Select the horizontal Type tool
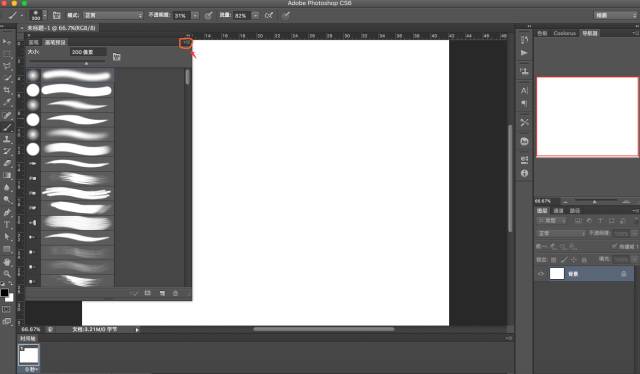The width and height of the screenshot is (640, 374). [7, 224]
